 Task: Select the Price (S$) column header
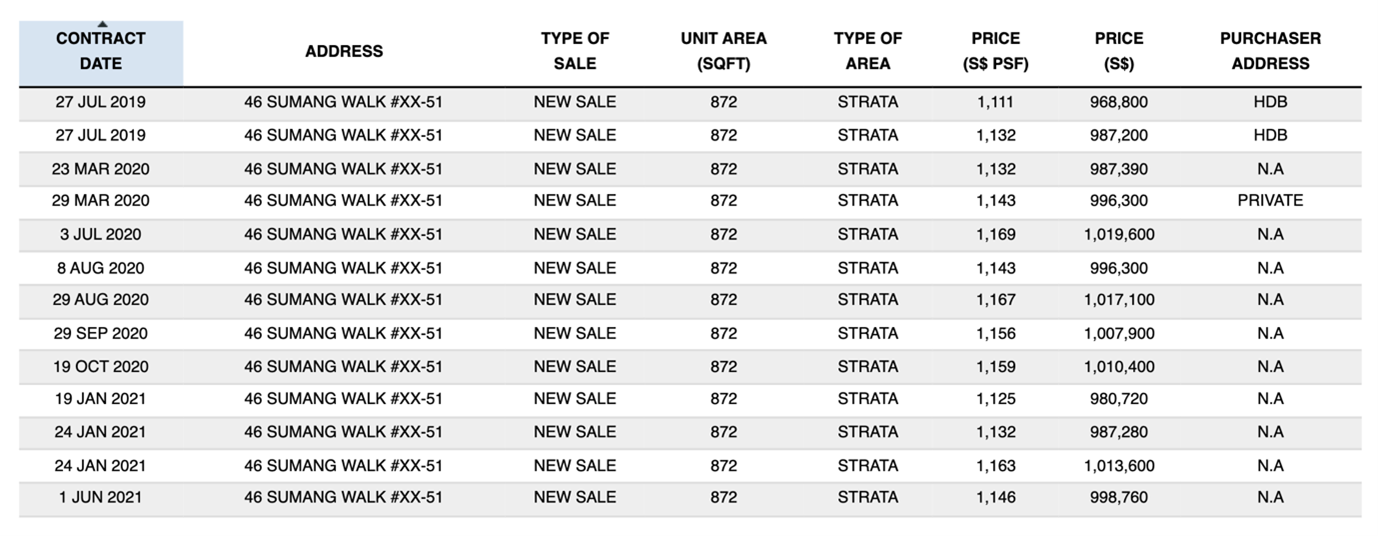[1119, 51]
